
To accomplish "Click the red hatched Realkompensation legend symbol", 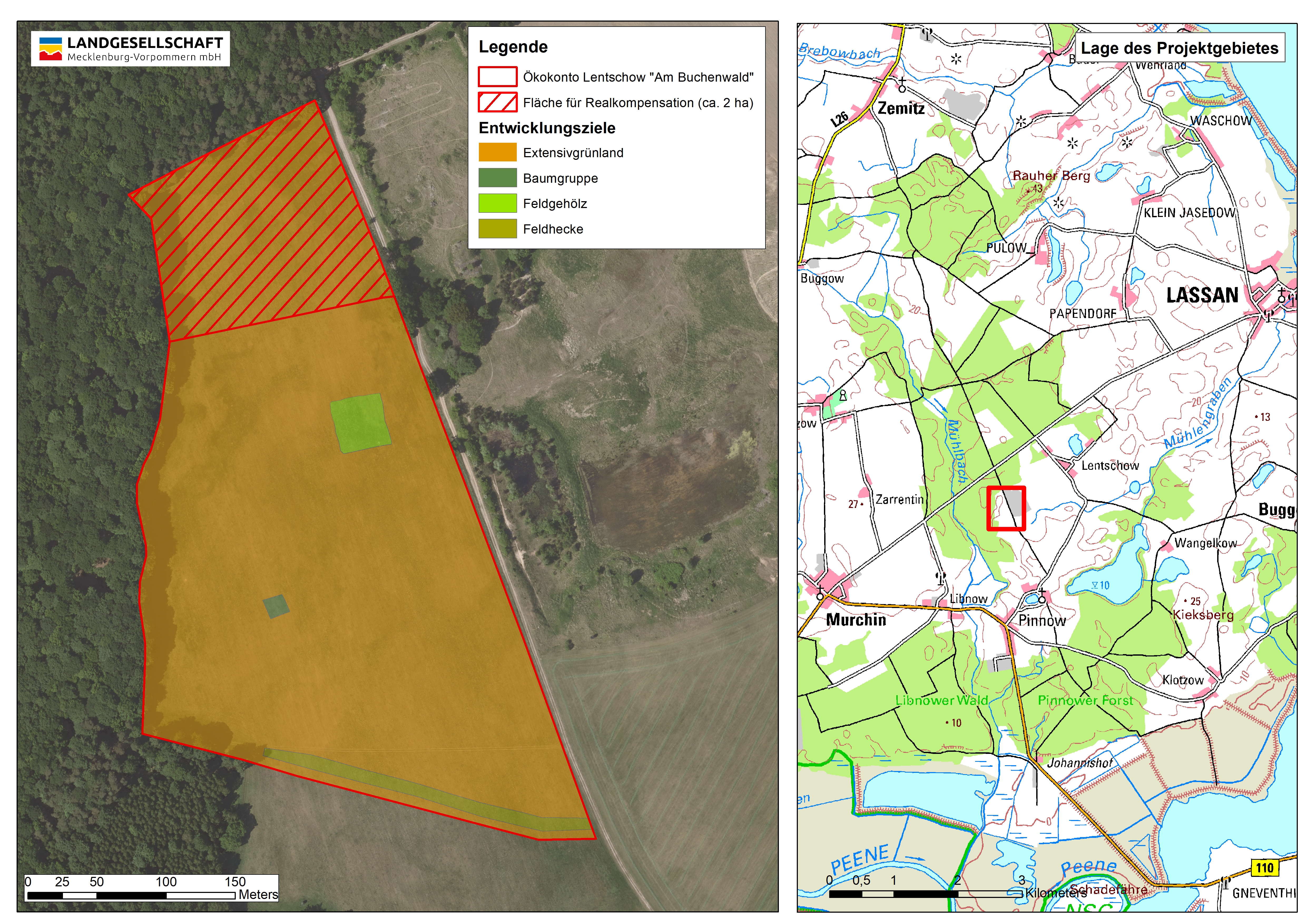I will click(x=498, y=102).
